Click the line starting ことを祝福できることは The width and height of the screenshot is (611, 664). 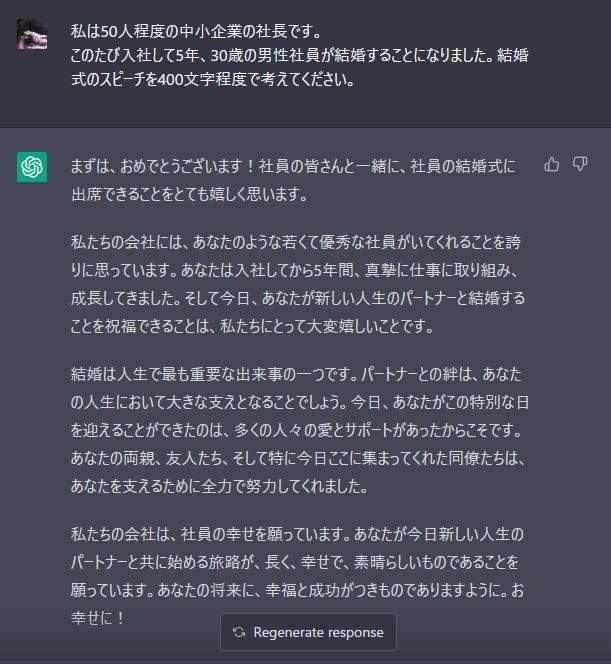click(252, 326)
